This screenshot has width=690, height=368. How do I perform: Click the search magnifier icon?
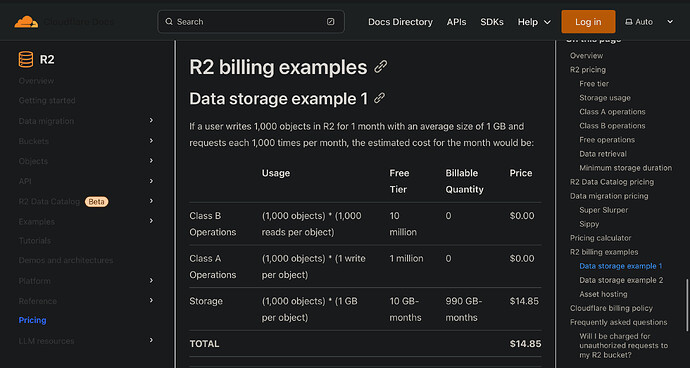[169, 22]
